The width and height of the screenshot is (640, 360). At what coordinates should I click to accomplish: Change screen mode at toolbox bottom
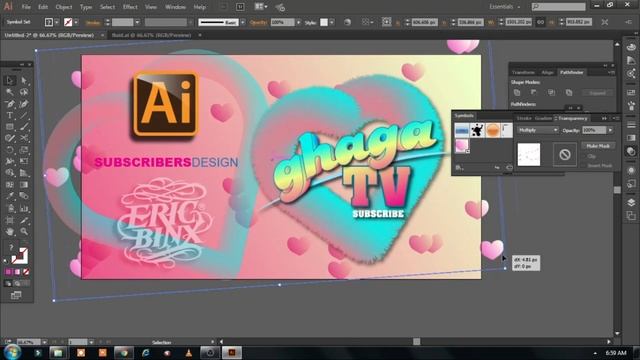pos(16,295)
